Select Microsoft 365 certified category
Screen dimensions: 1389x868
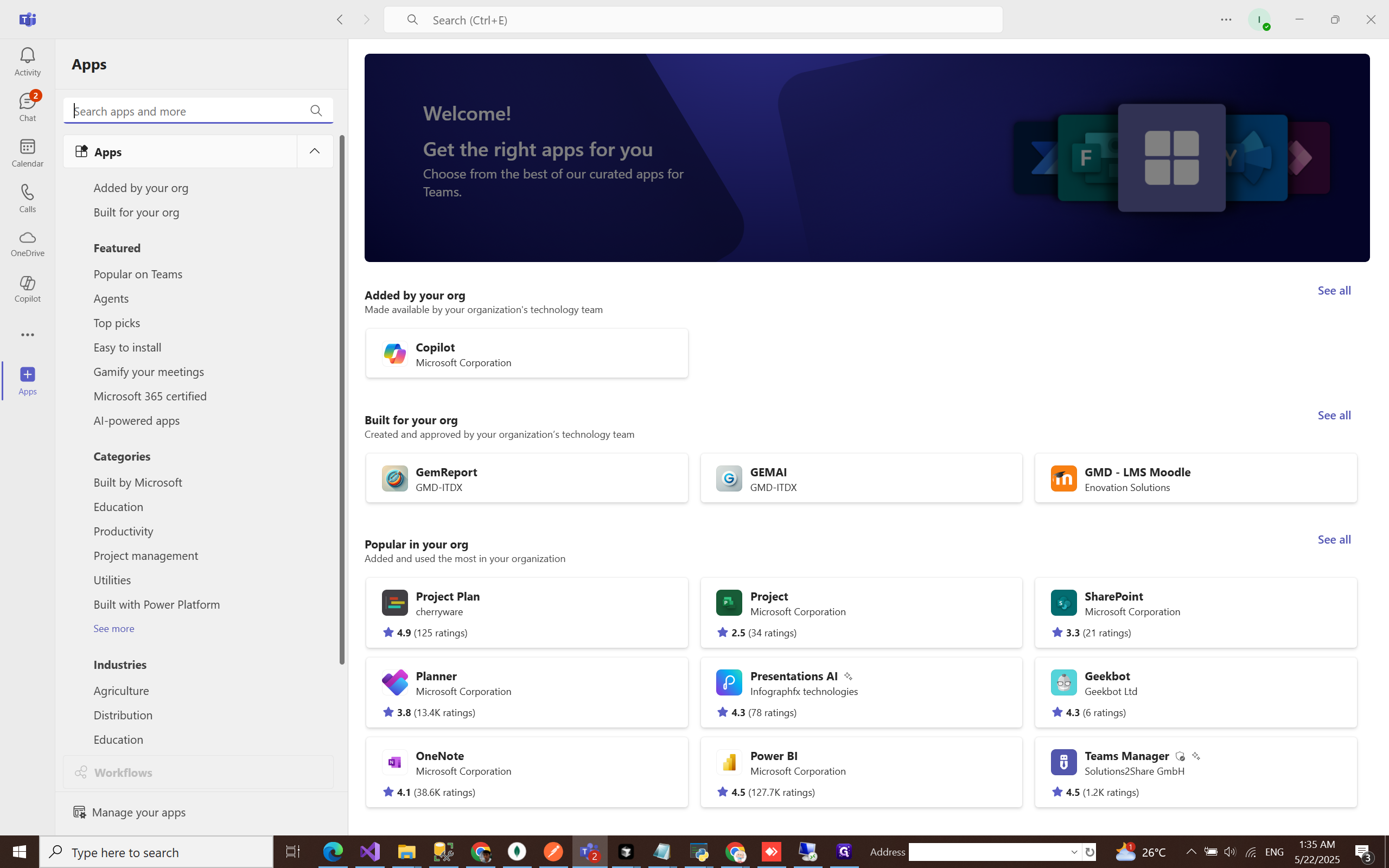click(150, 396)
